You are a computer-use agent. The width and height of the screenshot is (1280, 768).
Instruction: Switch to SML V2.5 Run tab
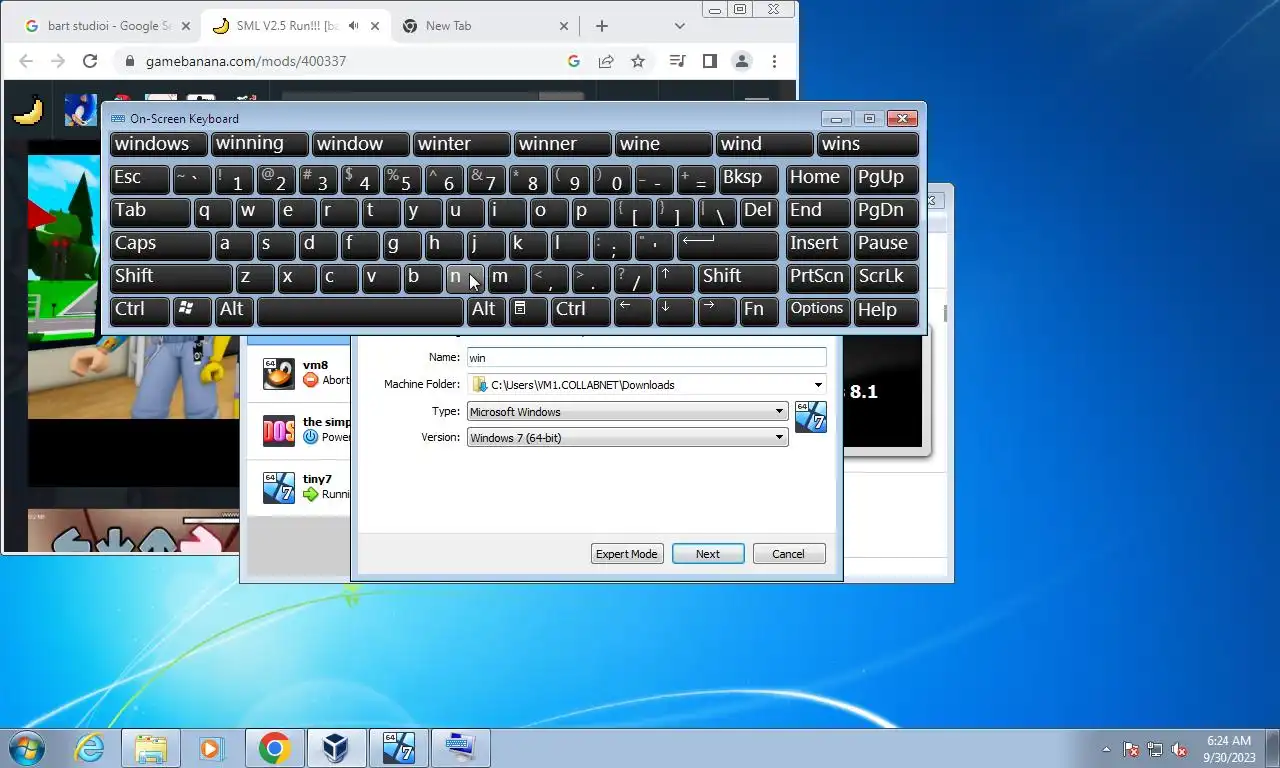coord(296,26)
